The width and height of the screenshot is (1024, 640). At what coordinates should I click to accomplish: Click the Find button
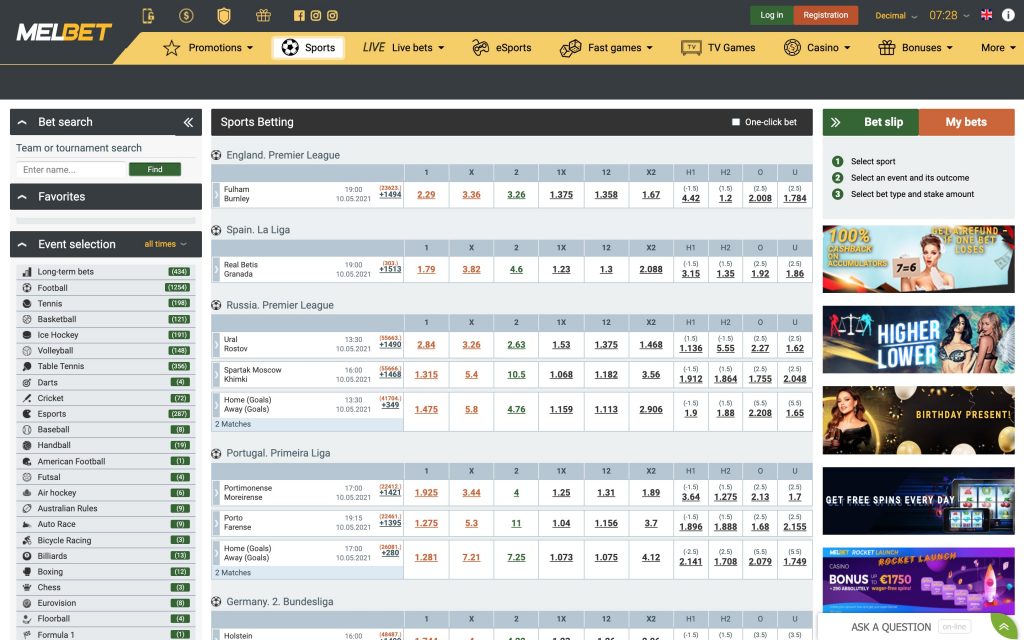click(x=155, y=169)
